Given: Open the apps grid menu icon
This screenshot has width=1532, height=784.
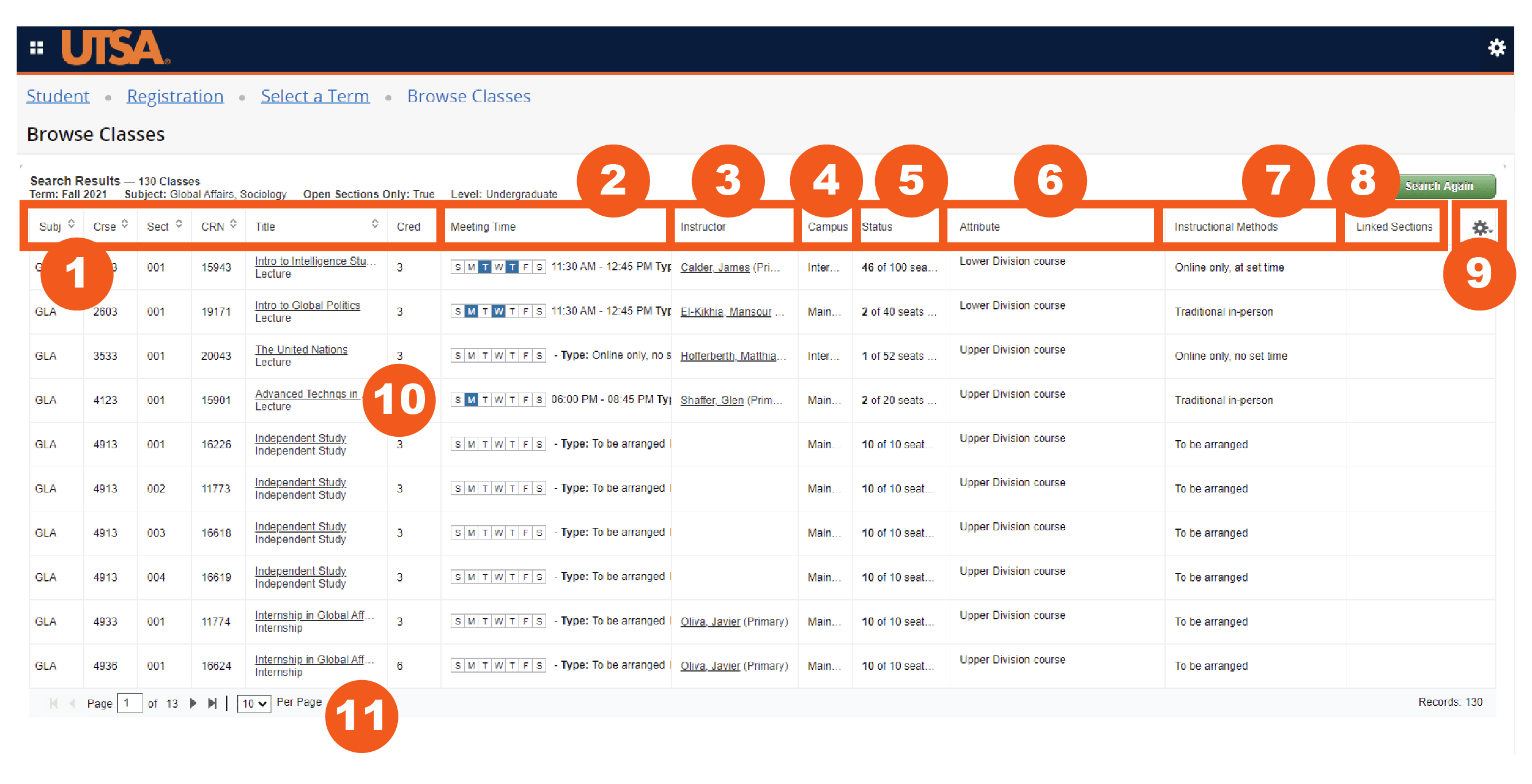Looking at the screenshot, I should tap(37, 48).
